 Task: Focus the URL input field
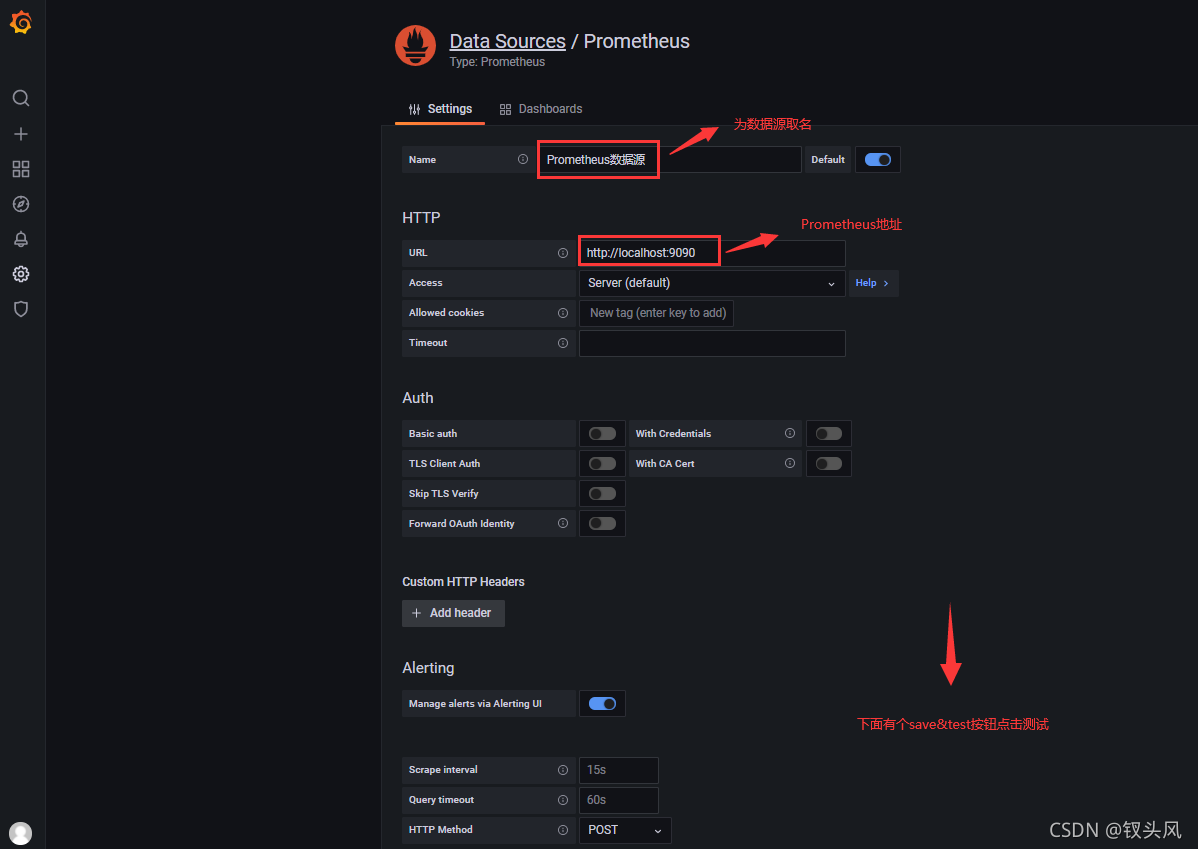(x=712, y=253)
